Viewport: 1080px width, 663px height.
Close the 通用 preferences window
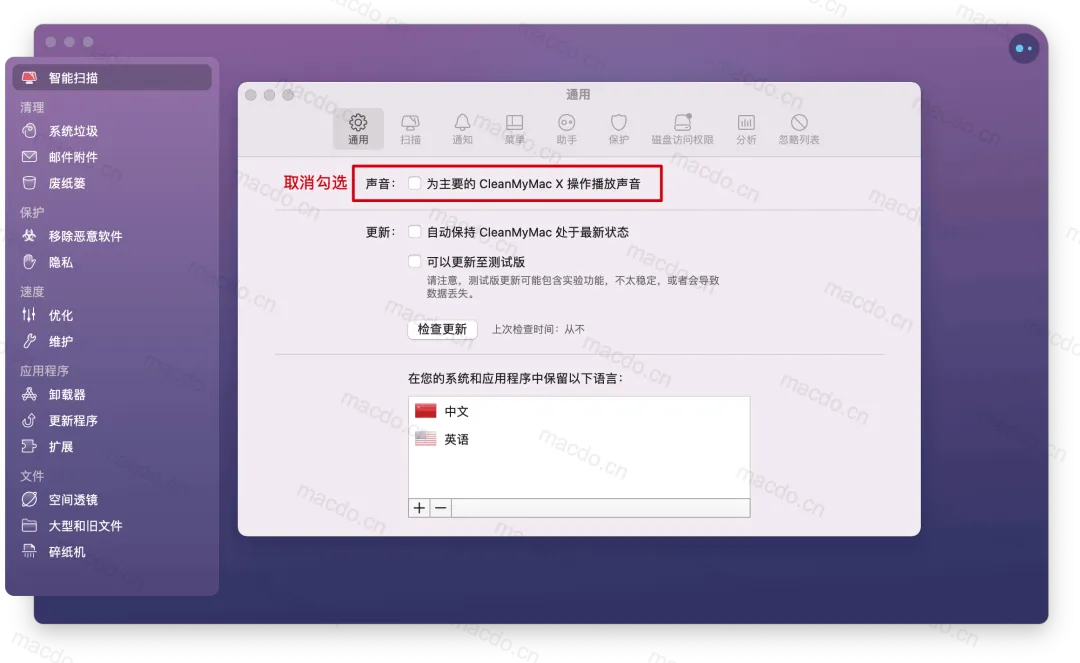(x=251, y=95)
